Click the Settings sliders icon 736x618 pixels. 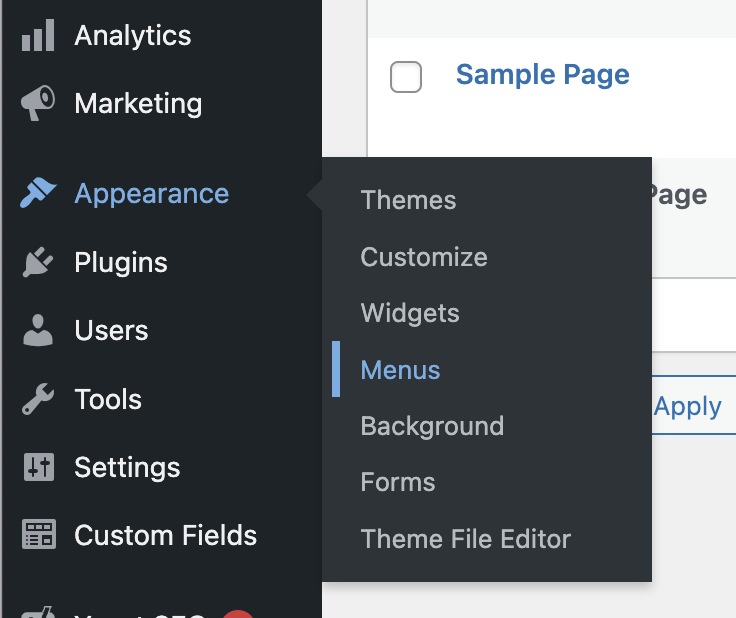[38, 468]
